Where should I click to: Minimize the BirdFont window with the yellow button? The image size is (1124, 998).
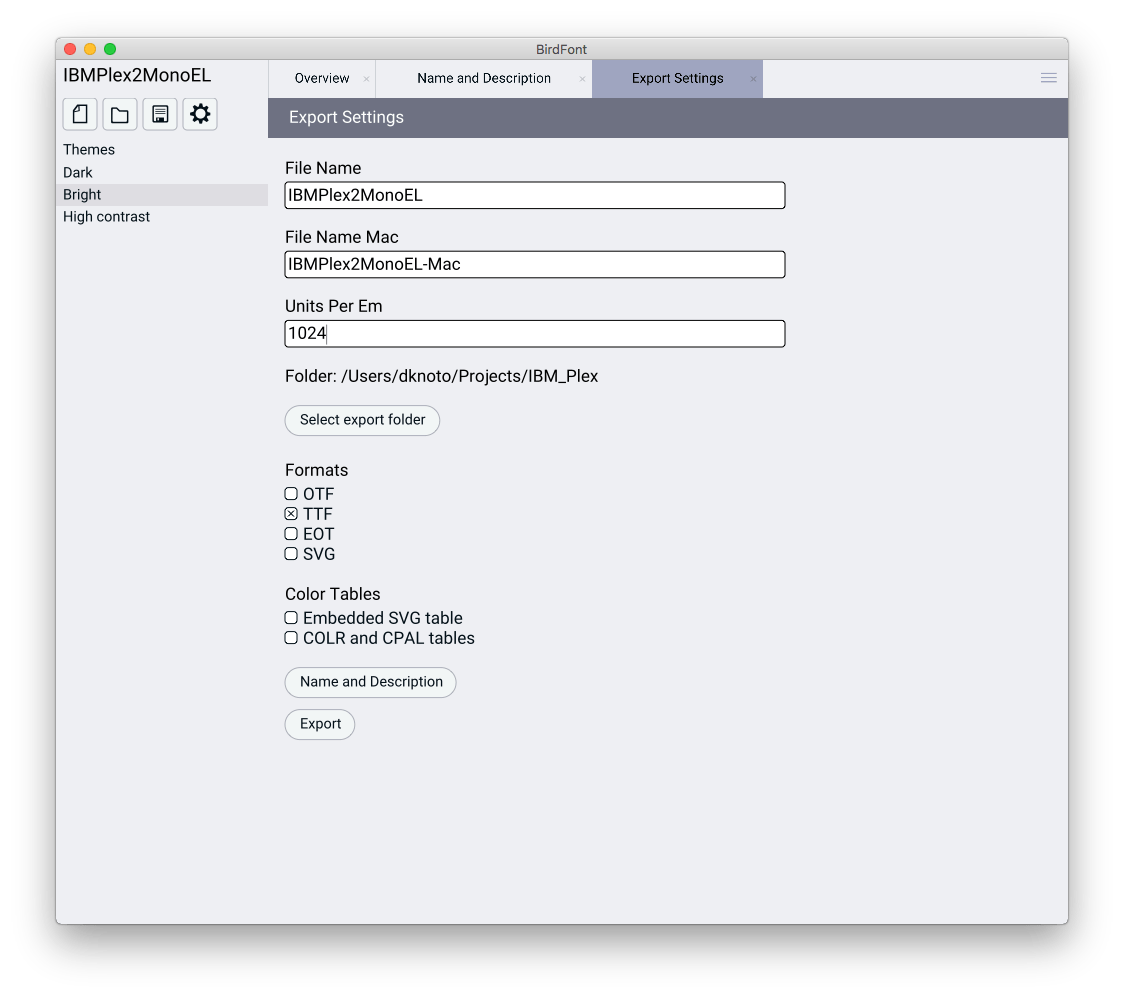pos(90,49)
